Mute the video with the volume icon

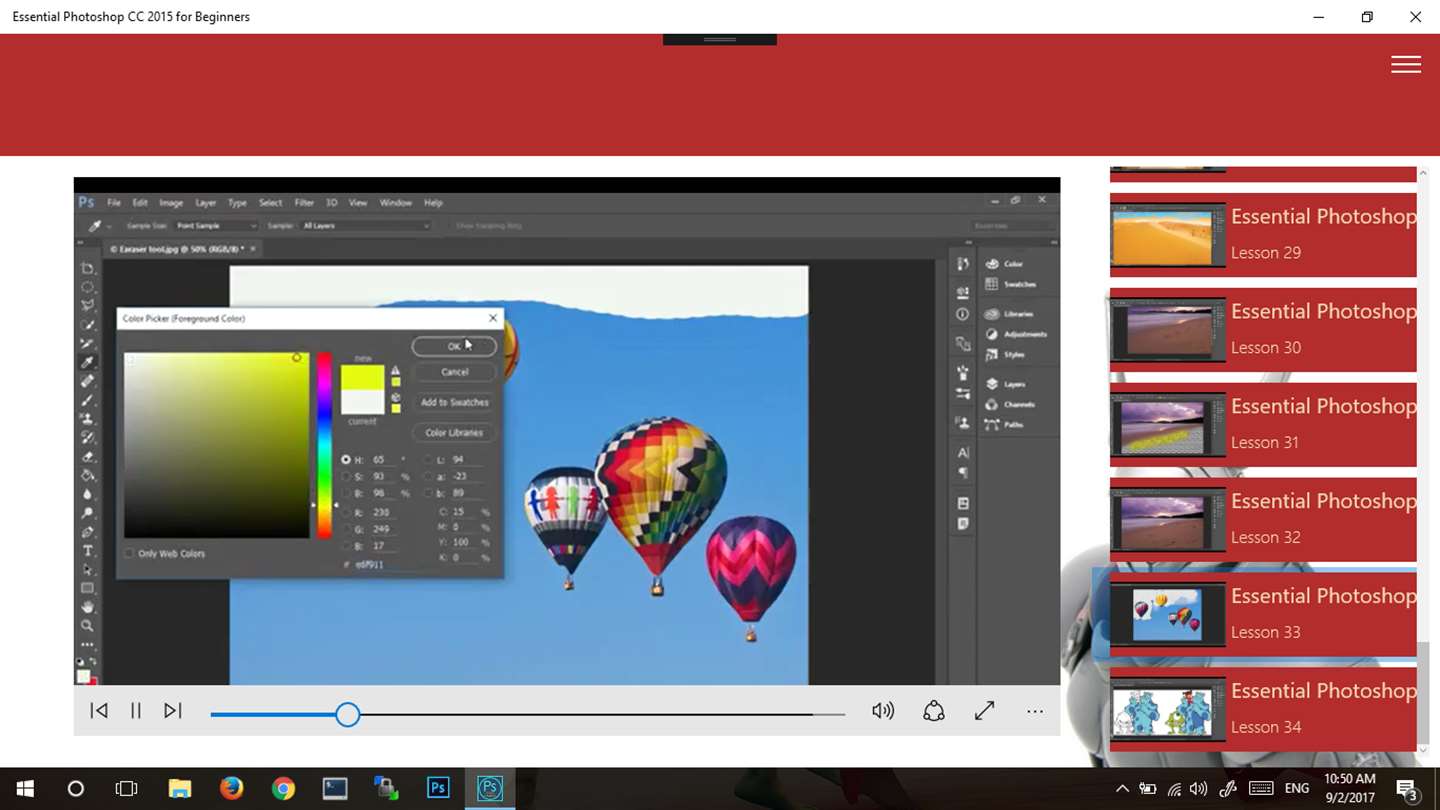(883, 711)
